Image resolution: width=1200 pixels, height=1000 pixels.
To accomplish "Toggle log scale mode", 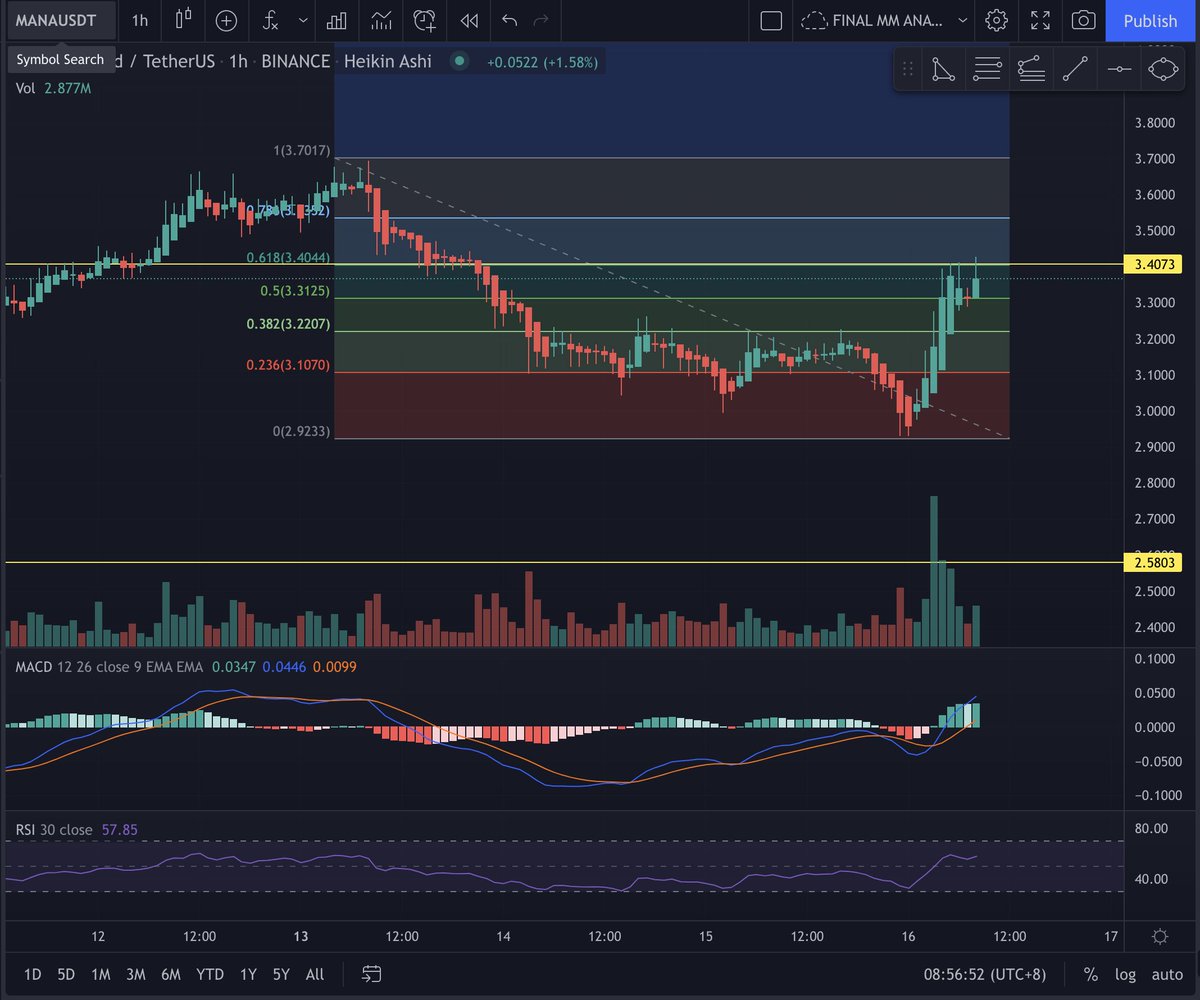I will pyautogui.click(x=1125, y=974).
